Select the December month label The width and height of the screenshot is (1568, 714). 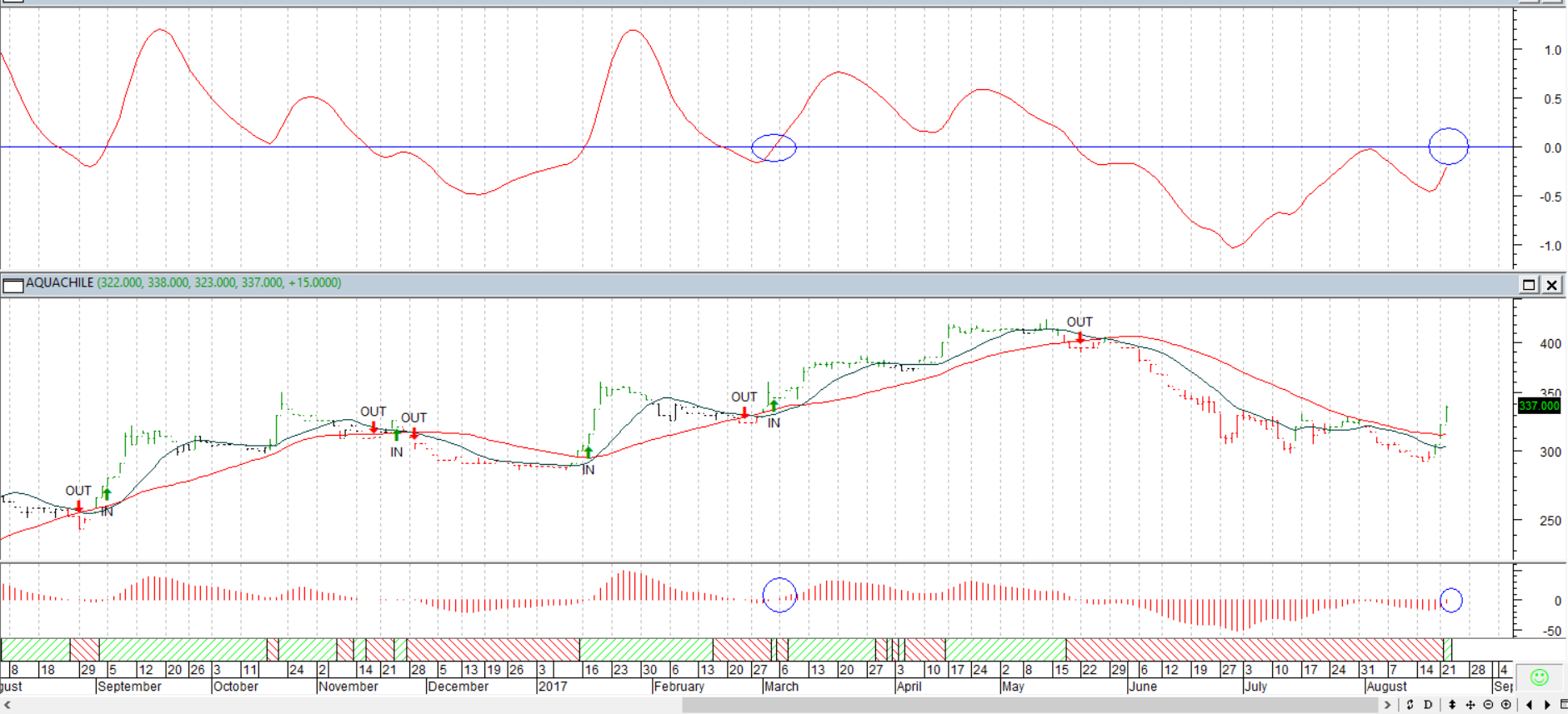point(458,687)
